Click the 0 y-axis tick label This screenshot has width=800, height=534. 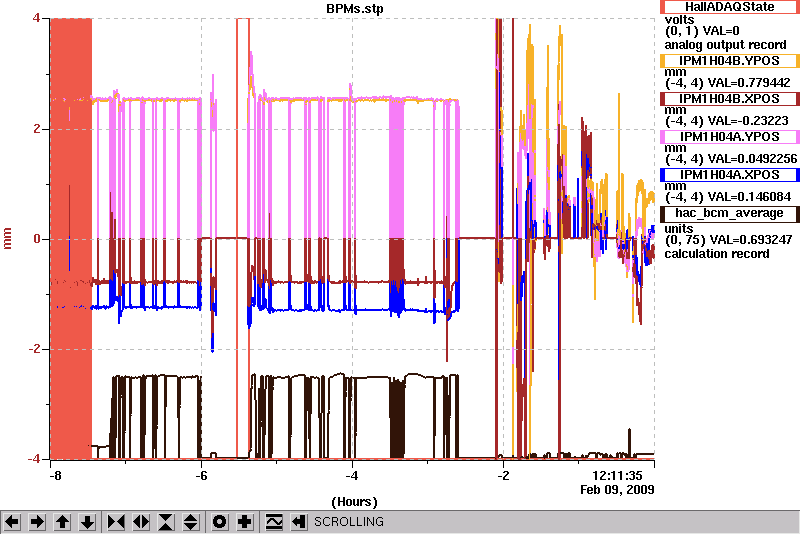point(37,239)
